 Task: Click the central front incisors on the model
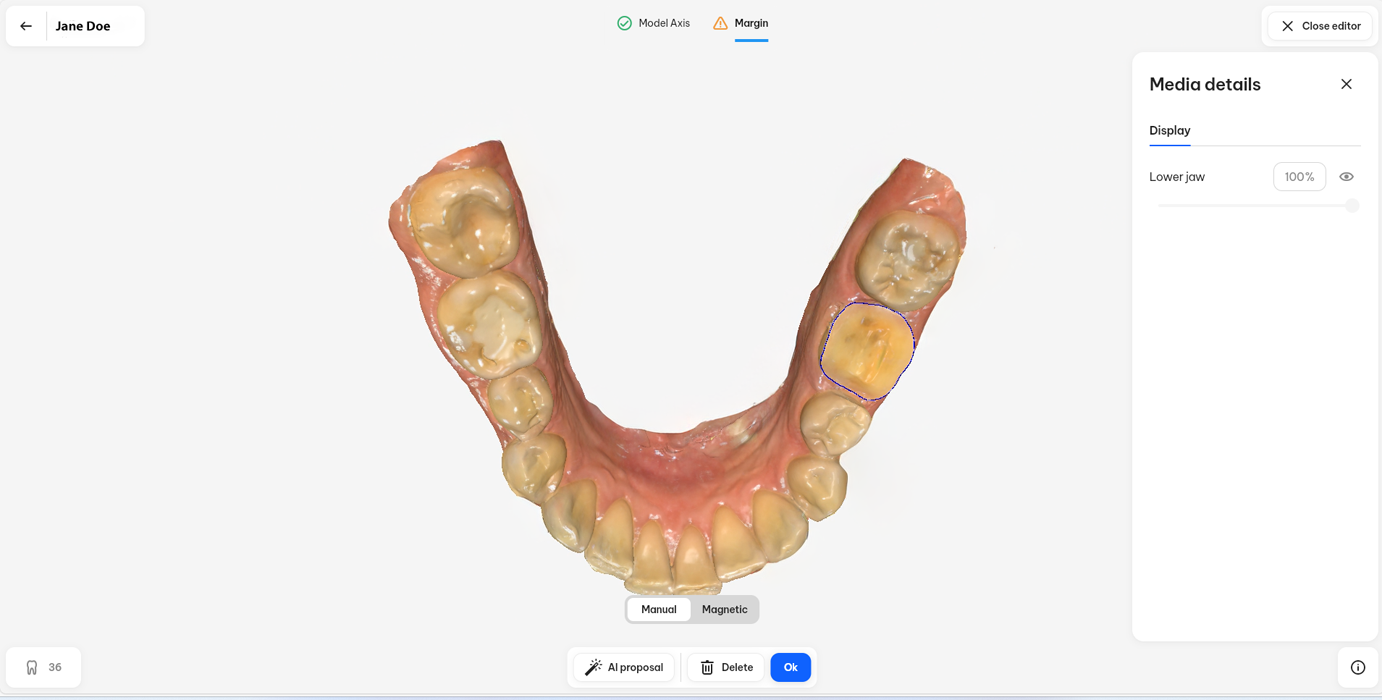click(670, 550)
